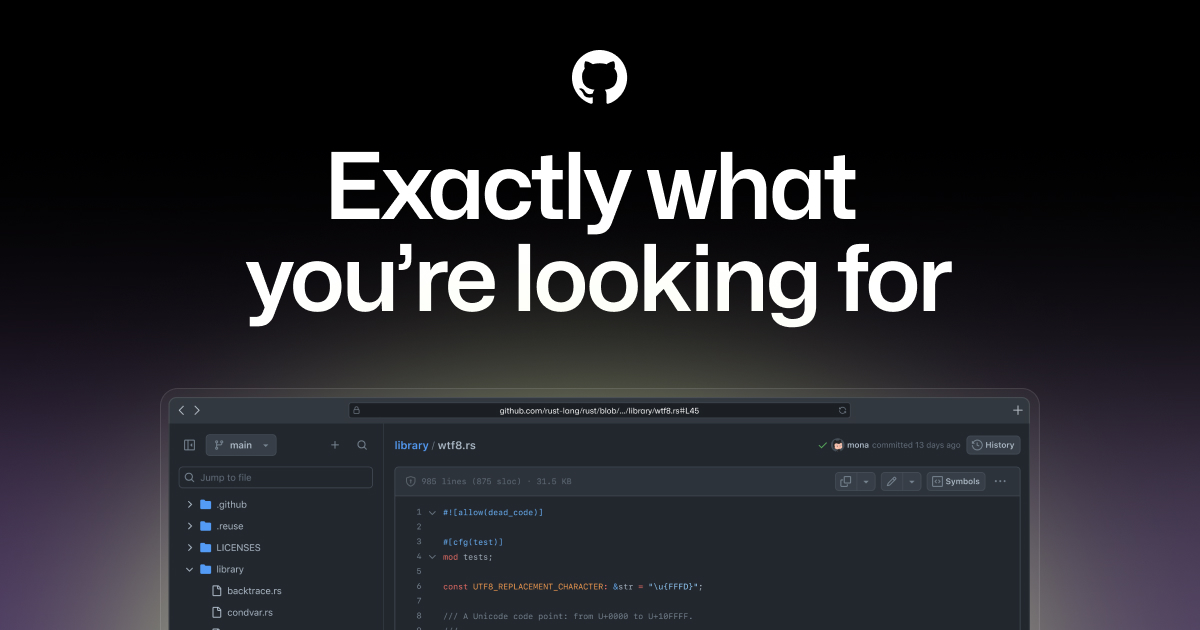
Task: Open the Symbols panel button
Action: click(956, 481)
